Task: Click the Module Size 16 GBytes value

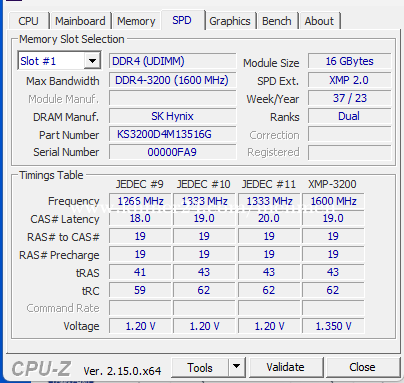Action: point(349,61)
